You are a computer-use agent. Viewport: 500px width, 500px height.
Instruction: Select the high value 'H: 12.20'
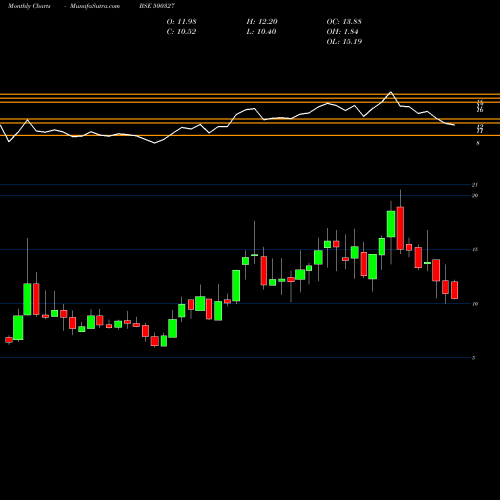[x=262, y=22]
